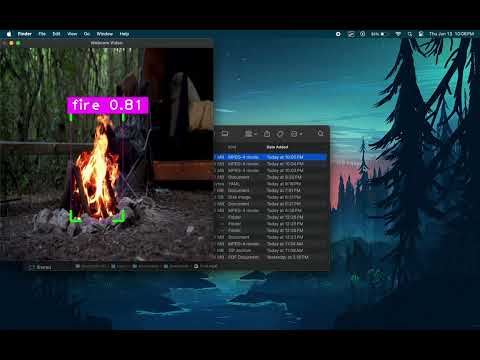Open the Finder menu
Viewport: 480px width, 360px height.
[25, 34]
